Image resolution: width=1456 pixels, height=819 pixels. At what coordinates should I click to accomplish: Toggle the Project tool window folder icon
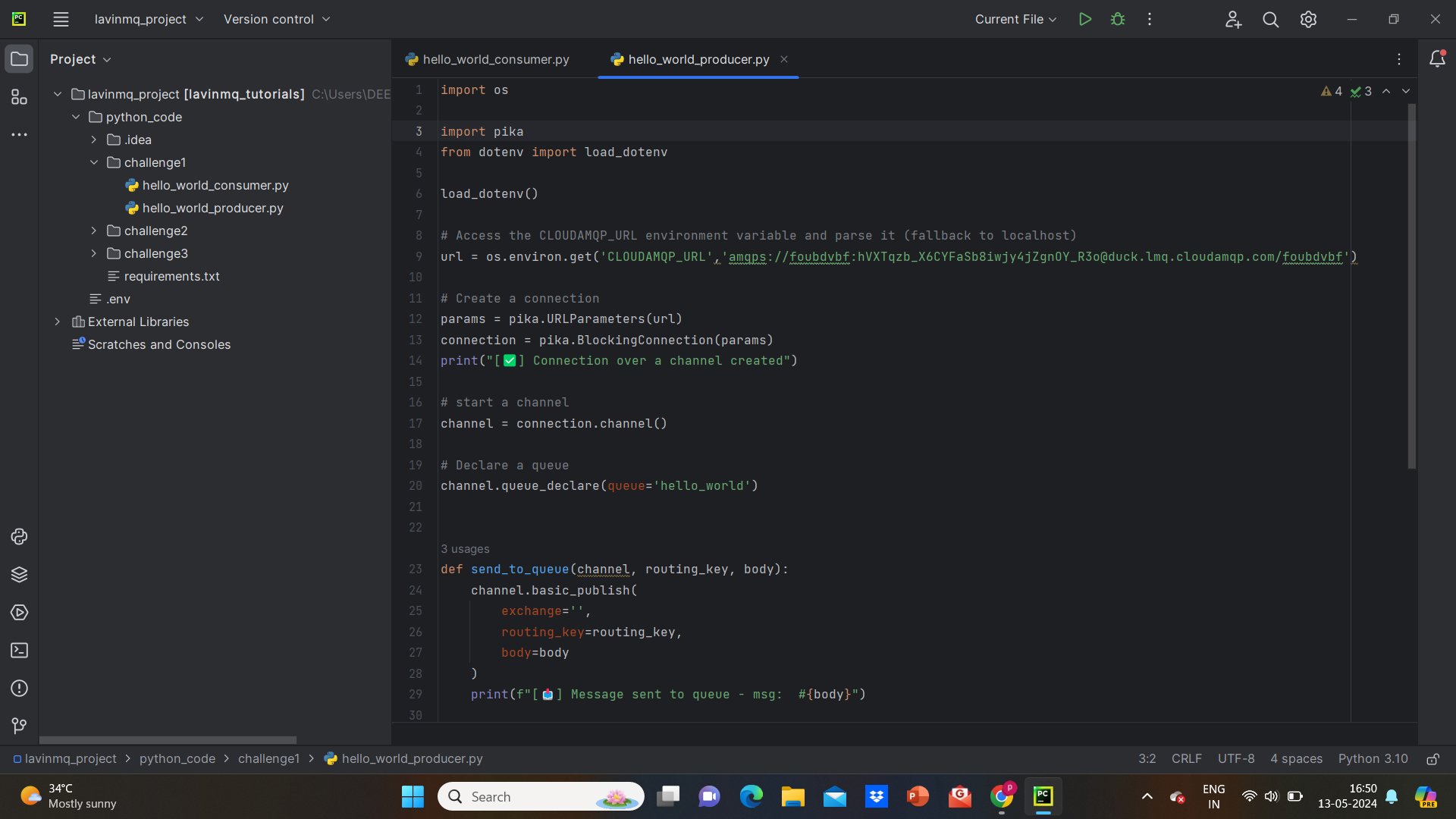coord(19,59)
